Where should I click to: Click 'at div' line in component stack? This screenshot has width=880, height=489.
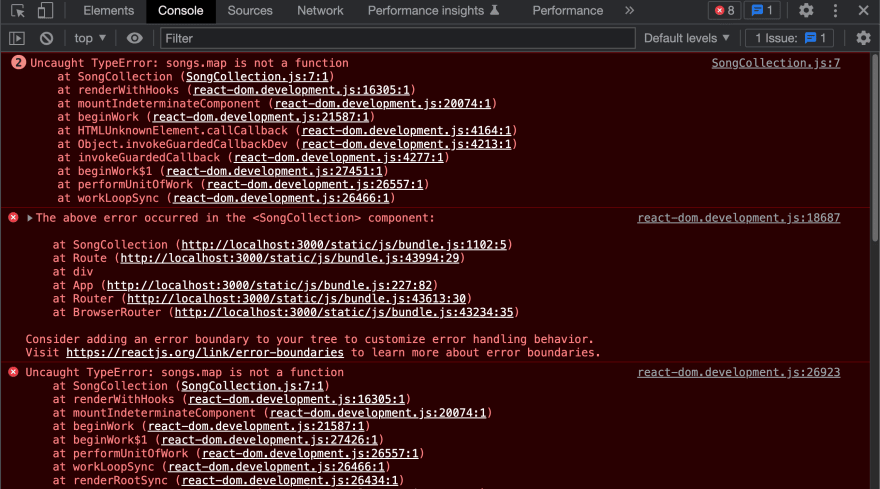coord(73,272)
